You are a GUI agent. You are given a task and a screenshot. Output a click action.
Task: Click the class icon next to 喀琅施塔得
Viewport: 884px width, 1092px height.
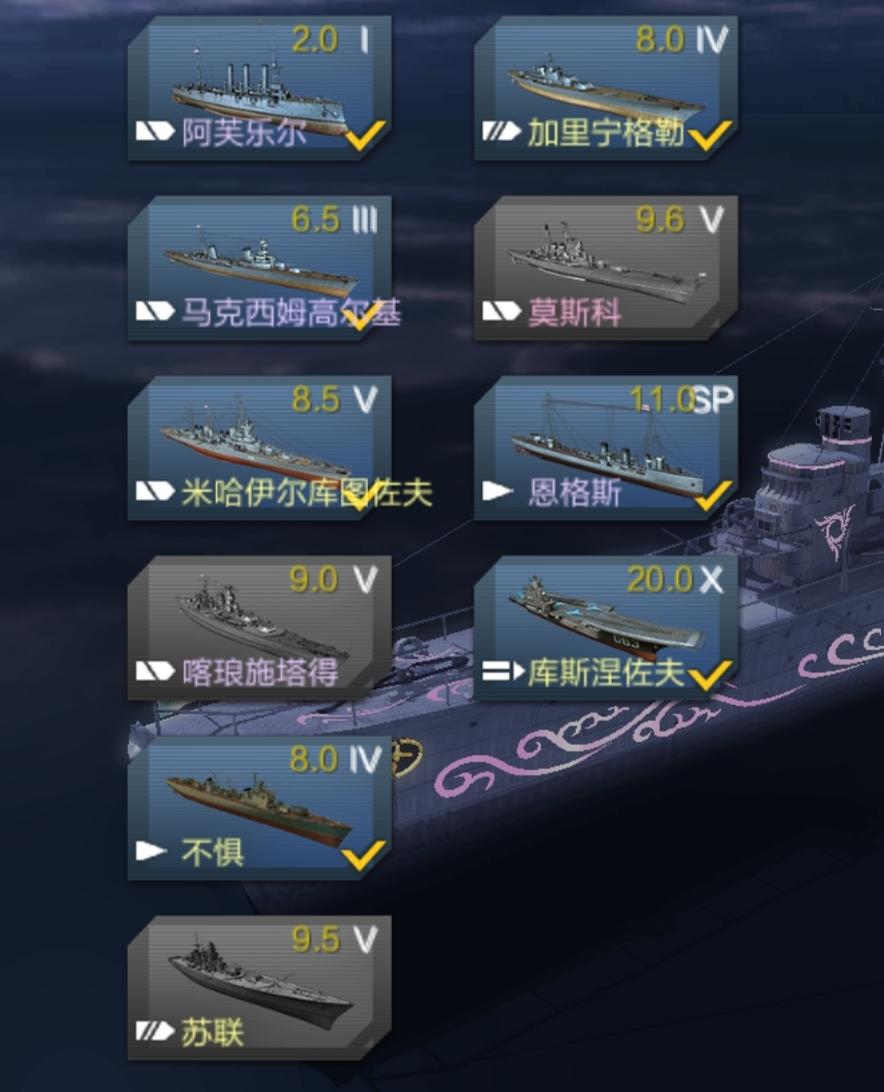155,671
